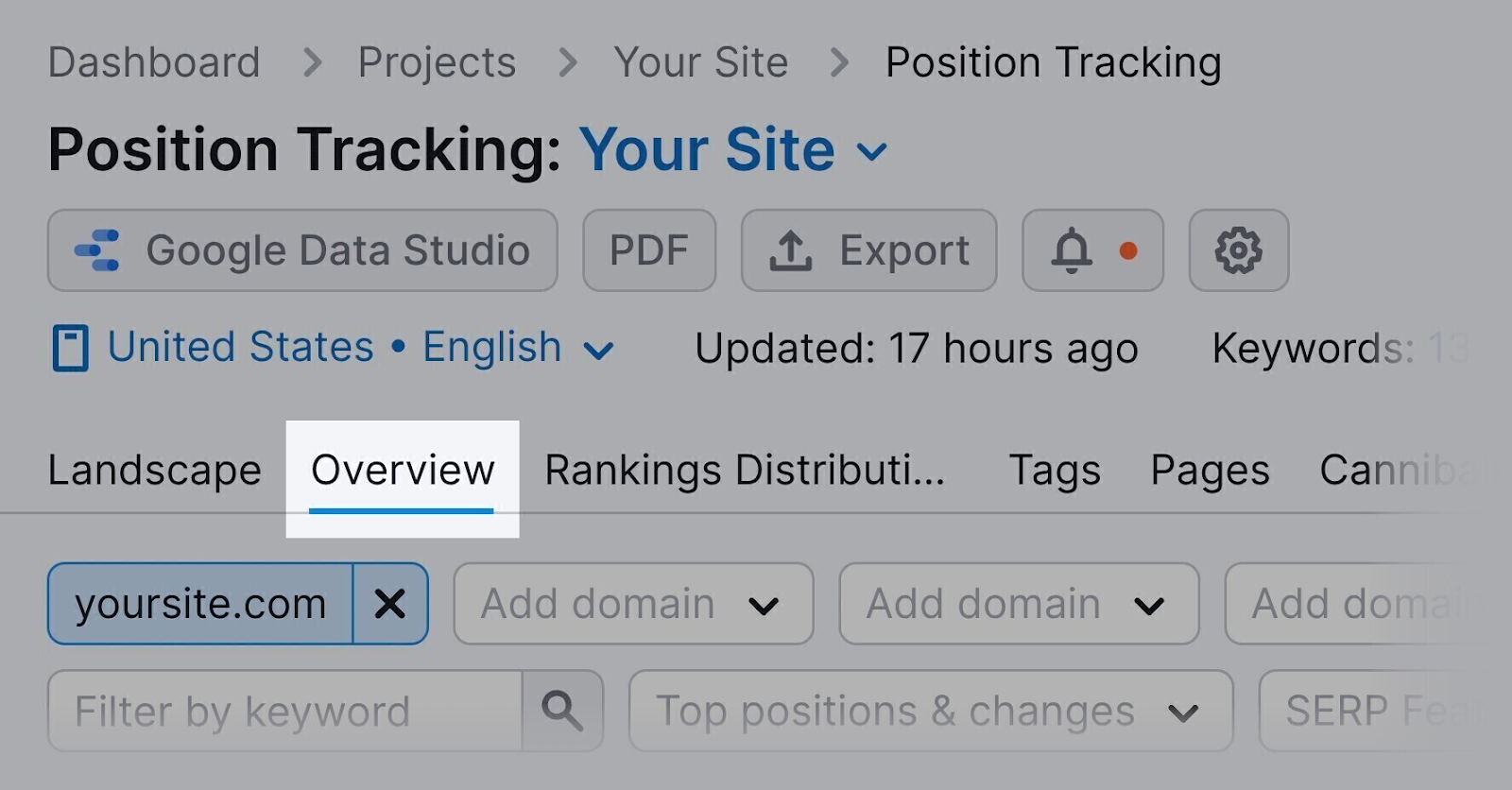Click the magnifier icon in keyword filter
1512x790 pixels.
(562, 711)
